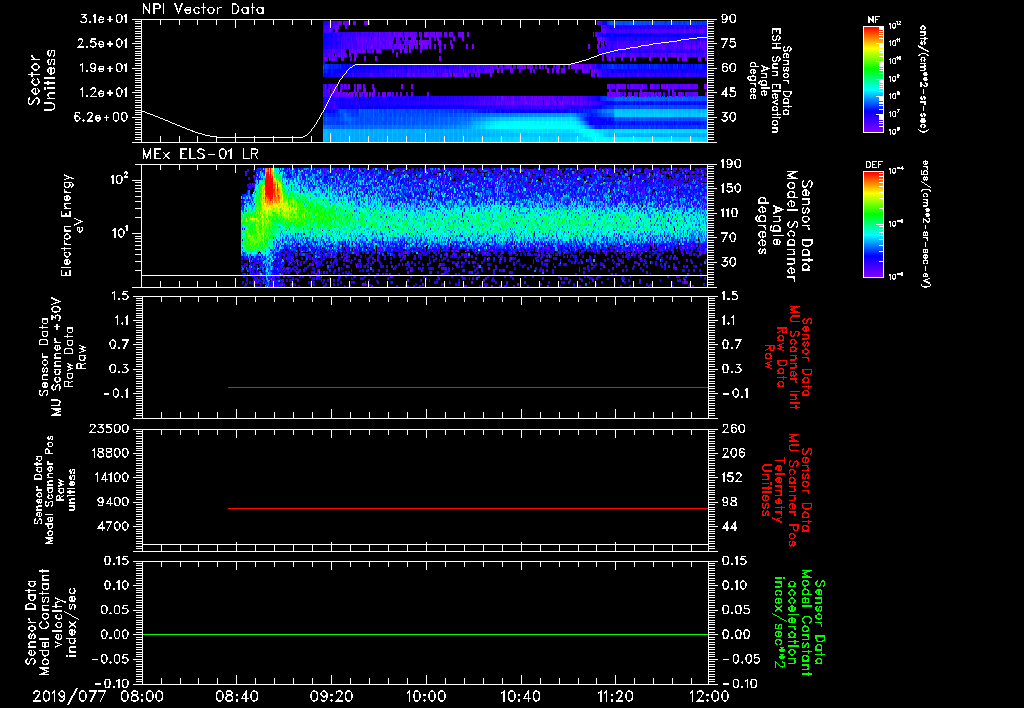Click the '08:40' time axis label
The image size is (1024, 708).
point(236,696)
